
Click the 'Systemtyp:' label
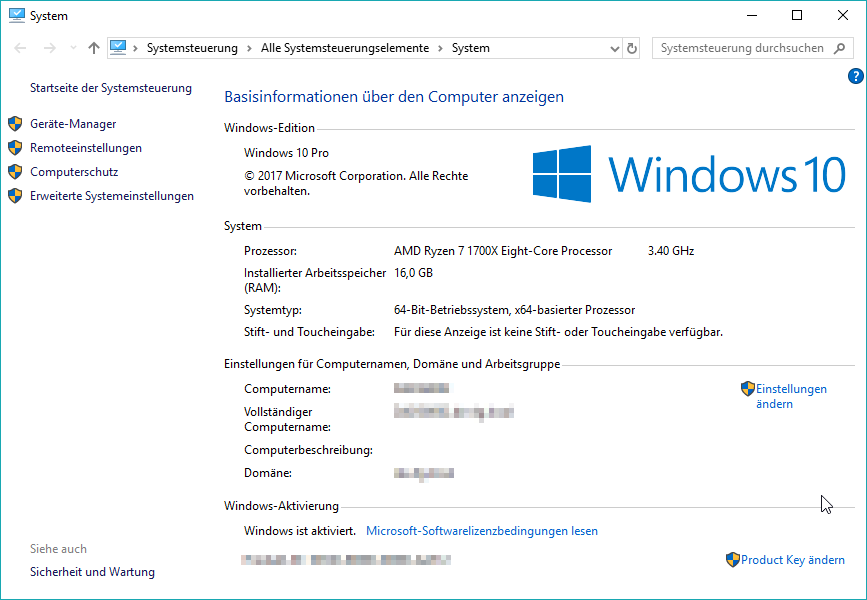click(273, 310)
